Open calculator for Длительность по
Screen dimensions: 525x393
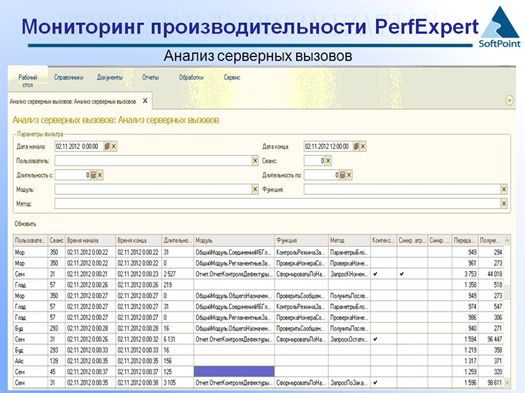pos(343,175)
